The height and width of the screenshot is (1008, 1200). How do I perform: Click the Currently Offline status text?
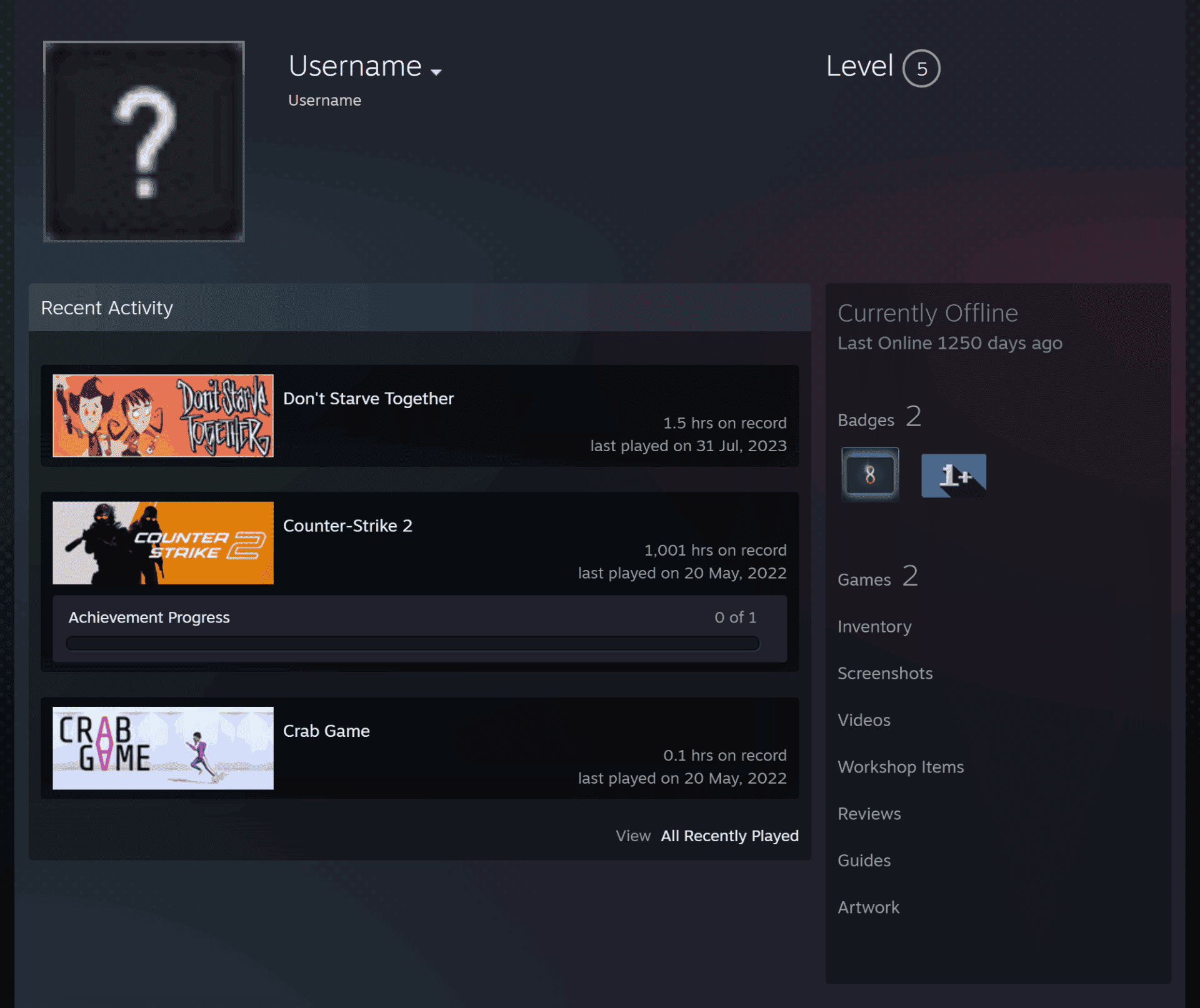pyautogui.click(x=927, y=313)
